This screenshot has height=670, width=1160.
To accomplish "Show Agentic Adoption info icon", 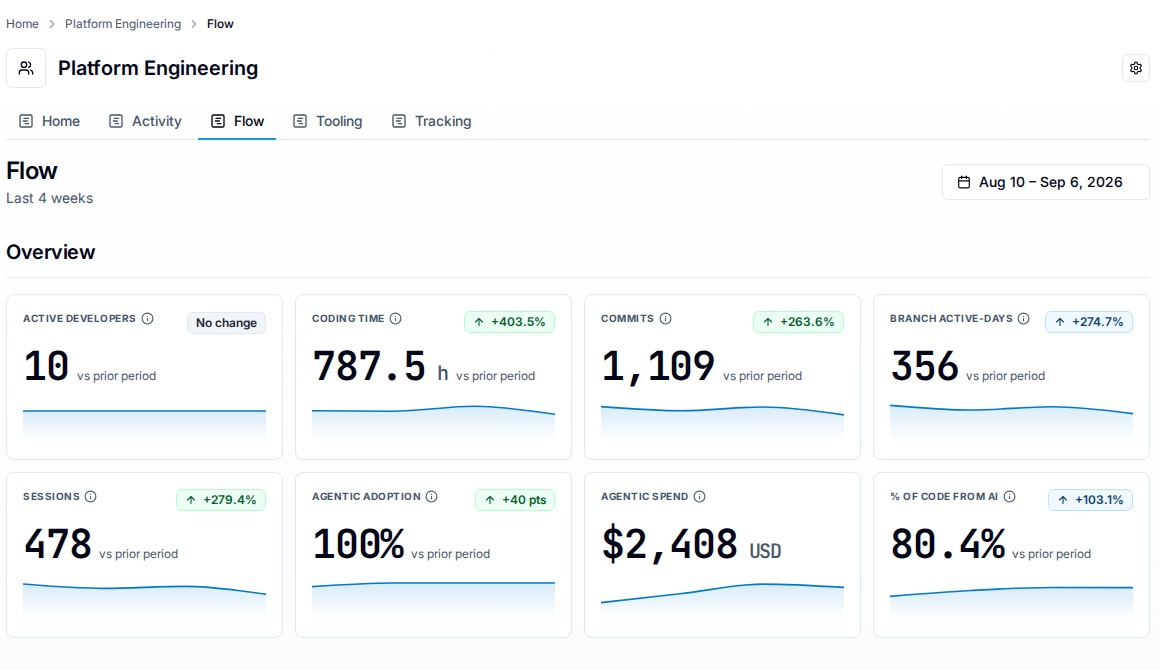I will click(x=432, y=496).
